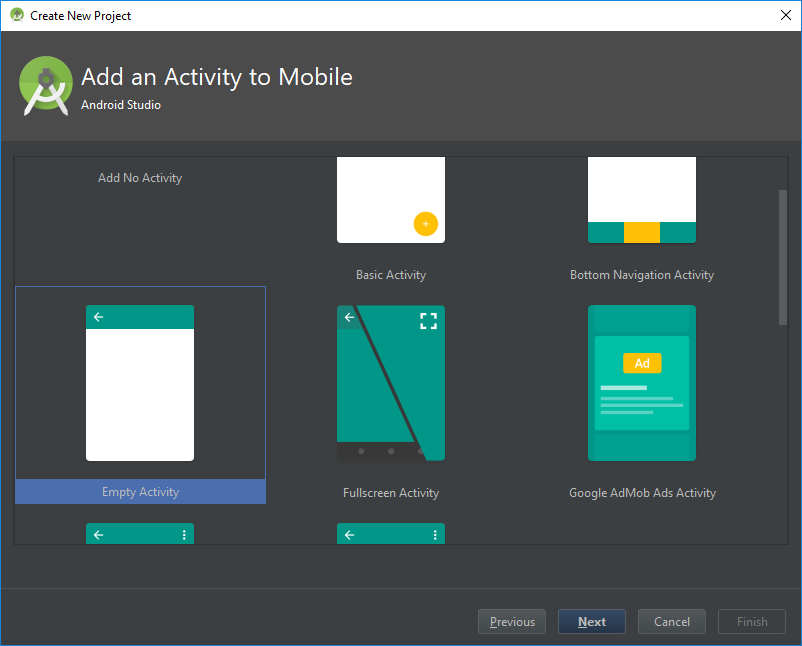Click the vertical scrollbar of template list

pyautogui.click(x=782, y=256)
